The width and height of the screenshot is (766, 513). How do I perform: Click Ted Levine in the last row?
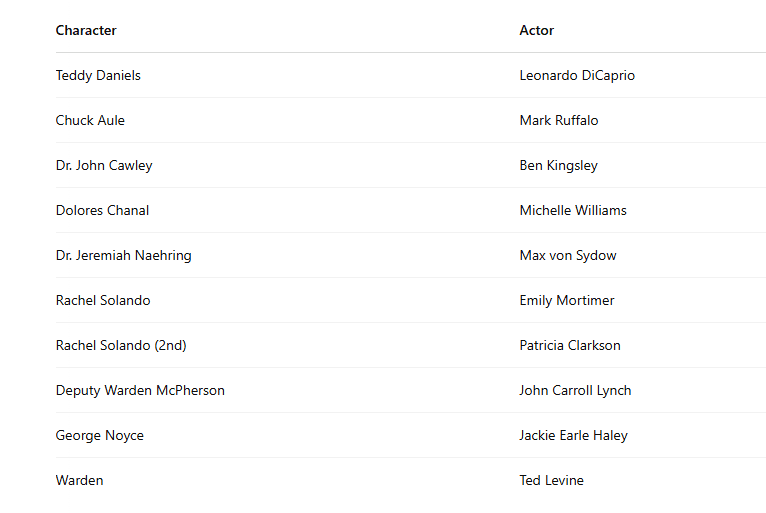pos(551,480)
